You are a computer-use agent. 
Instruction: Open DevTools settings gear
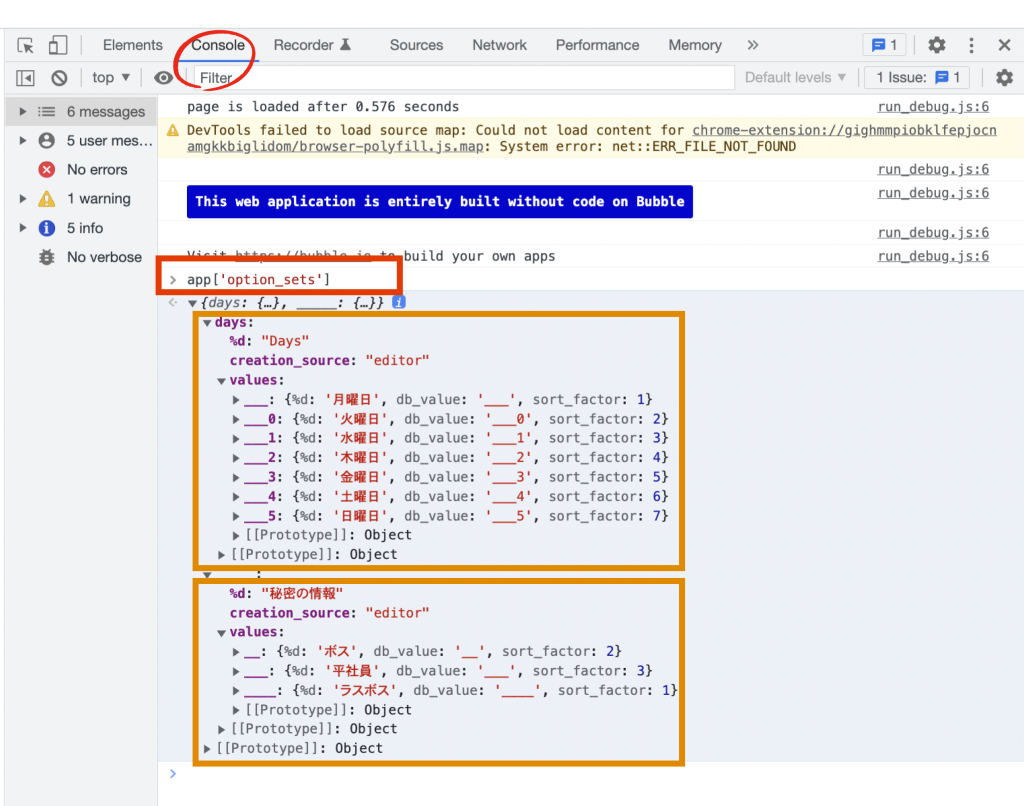[x=936, y=45]
